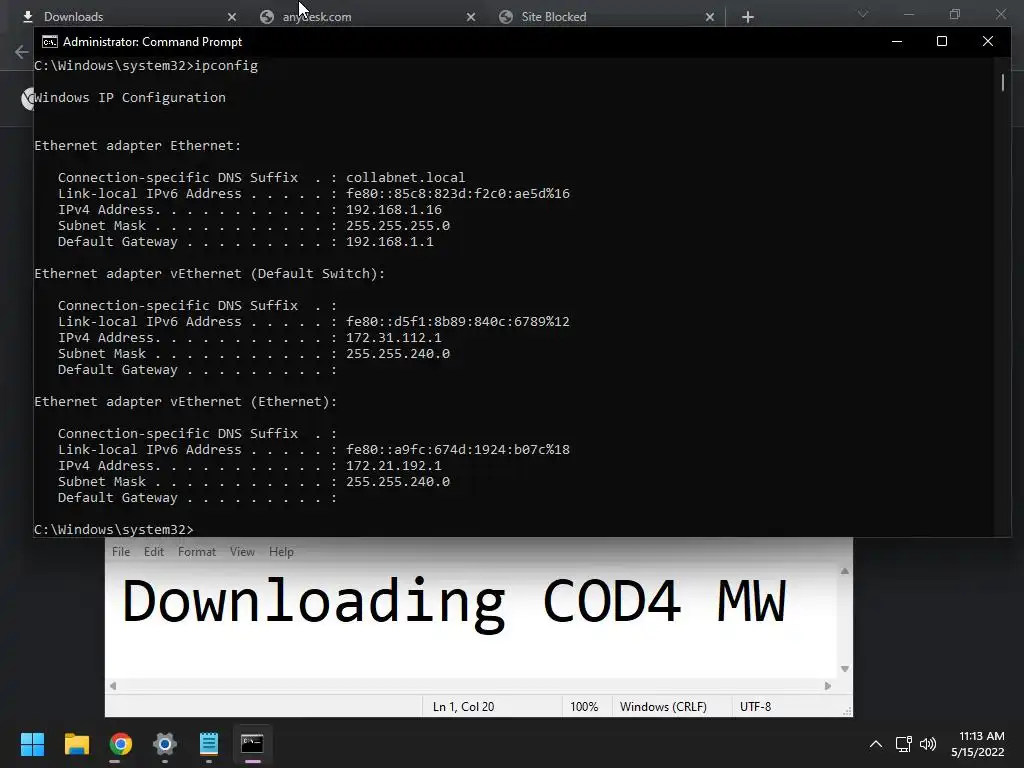Screen dimensions: 1024x768
Task: Click Notepad scroll up arrow
Action: 844,571
